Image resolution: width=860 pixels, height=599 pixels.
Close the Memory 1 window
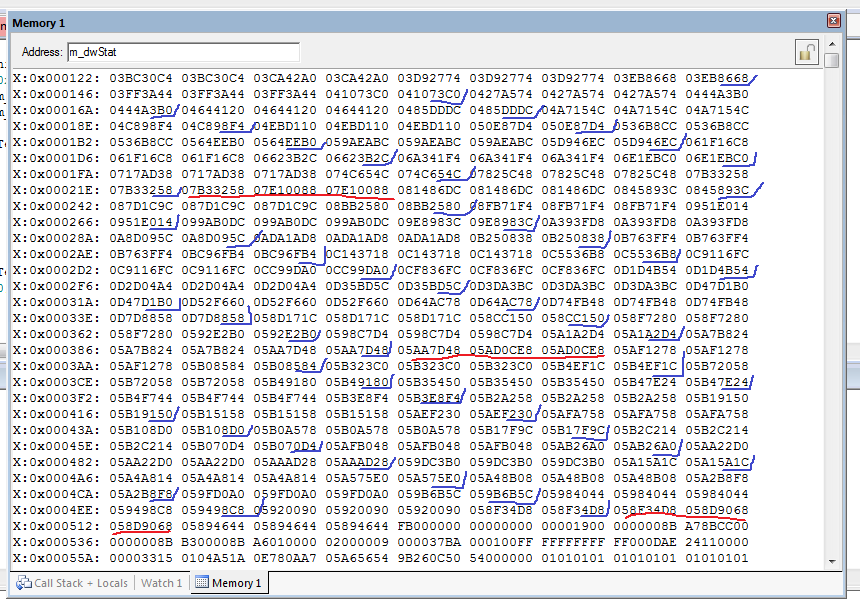coord(833,21)
